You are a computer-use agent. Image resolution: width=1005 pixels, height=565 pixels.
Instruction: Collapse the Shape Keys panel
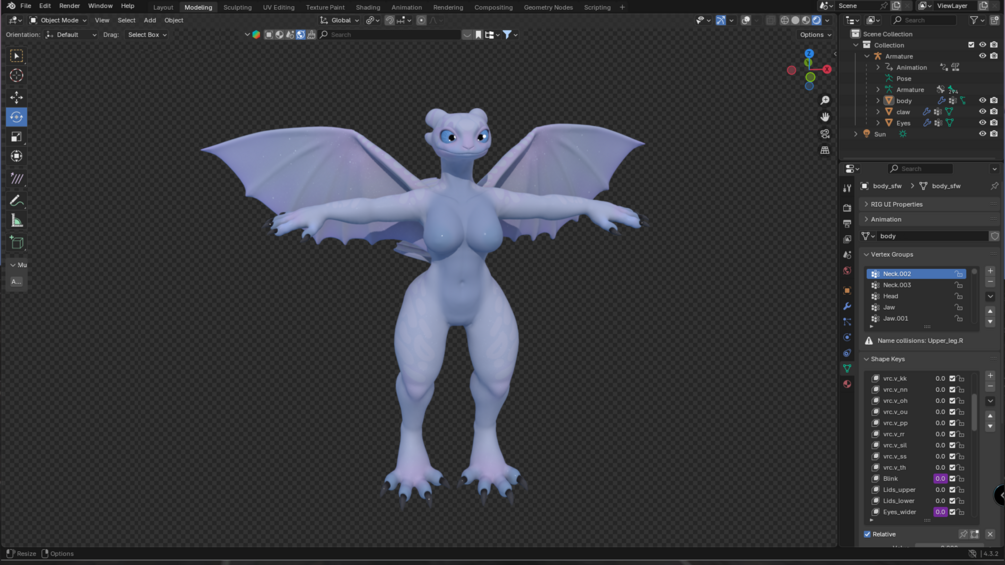pos(888,359)
